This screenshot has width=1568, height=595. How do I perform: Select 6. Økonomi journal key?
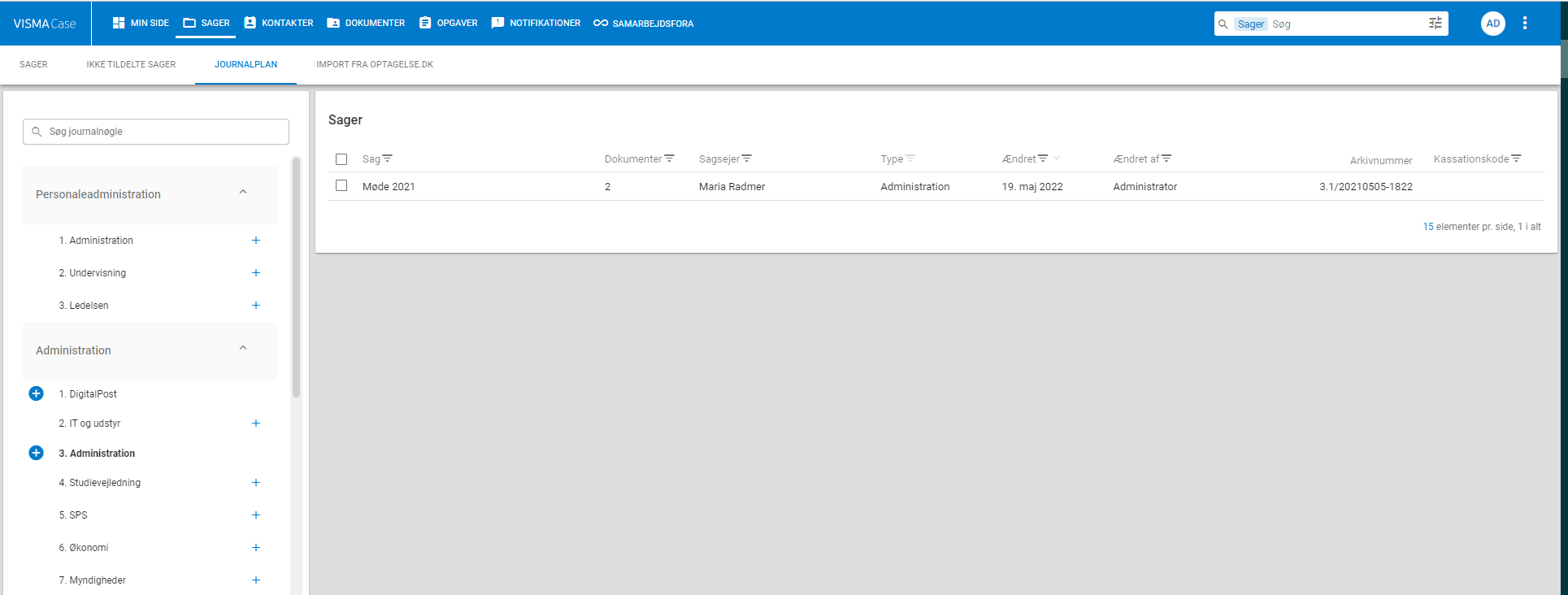[84, 548]
